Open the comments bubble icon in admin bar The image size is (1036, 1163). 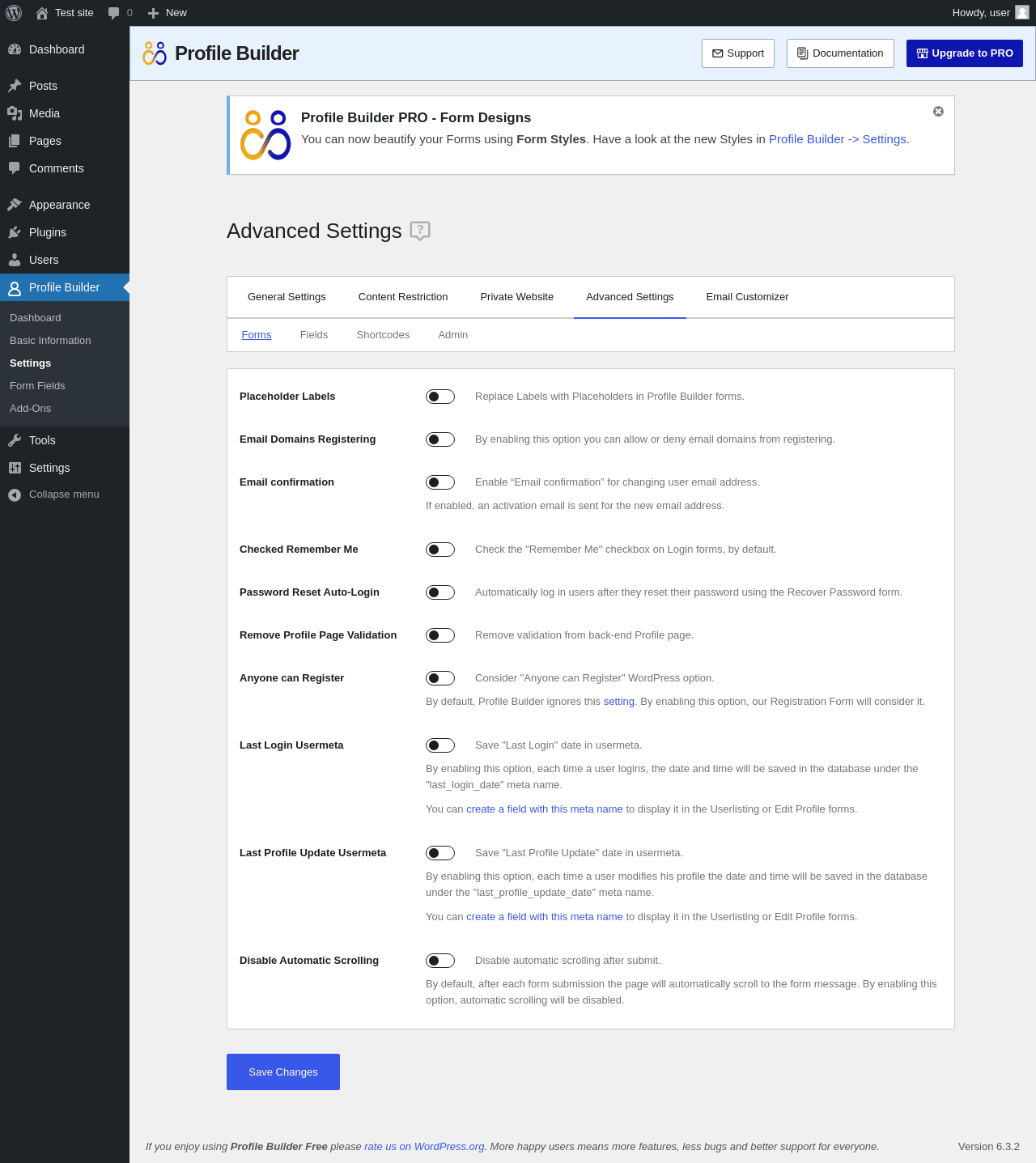[x=113, y=13]
